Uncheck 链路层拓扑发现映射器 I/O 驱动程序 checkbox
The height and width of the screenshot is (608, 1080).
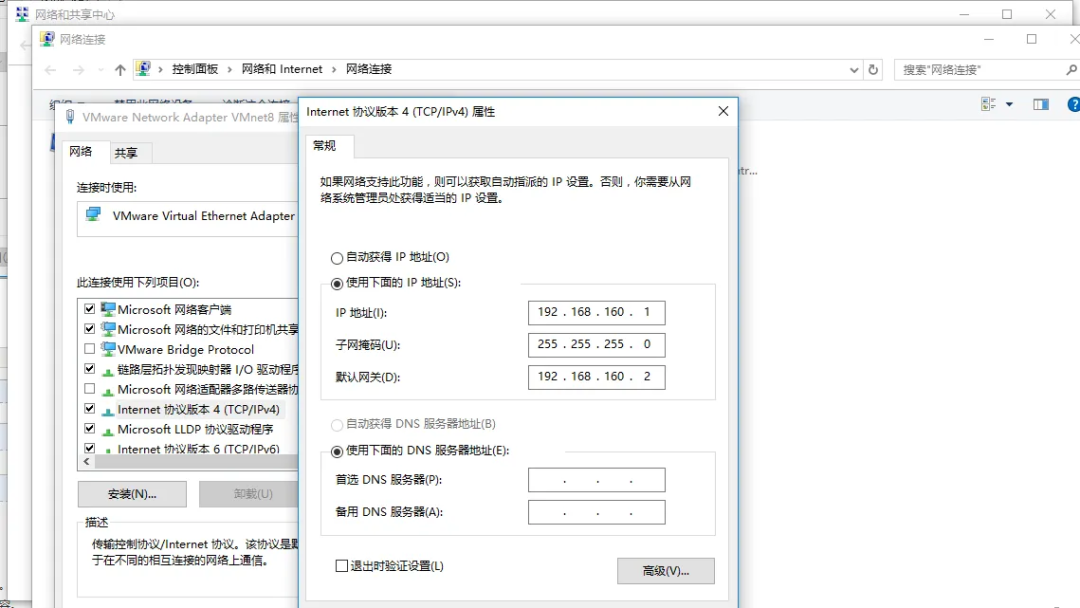click(90, 368)
